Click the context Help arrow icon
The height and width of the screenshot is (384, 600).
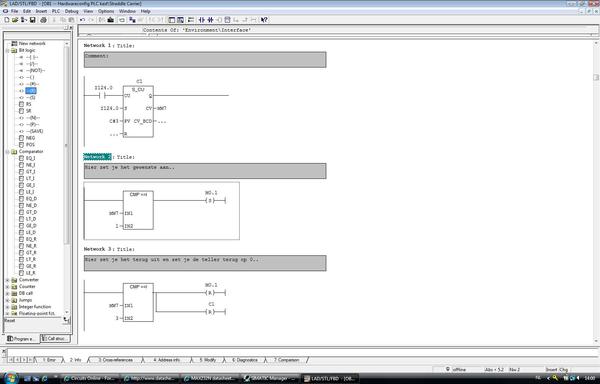264,20
